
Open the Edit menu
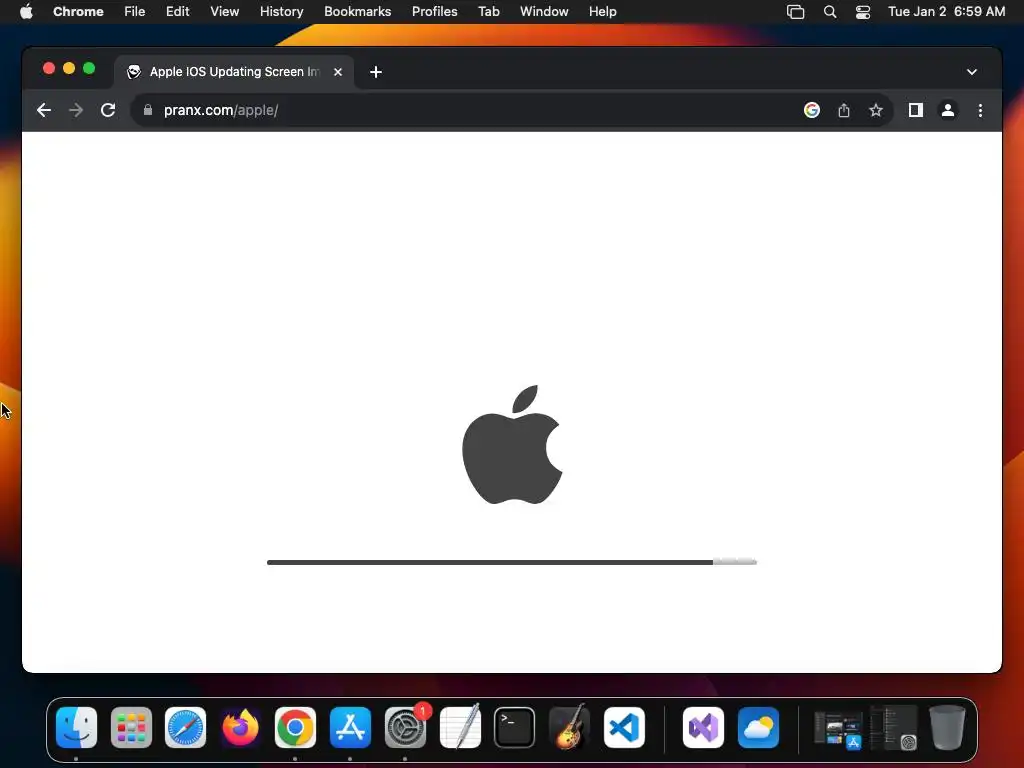point(177,11)
